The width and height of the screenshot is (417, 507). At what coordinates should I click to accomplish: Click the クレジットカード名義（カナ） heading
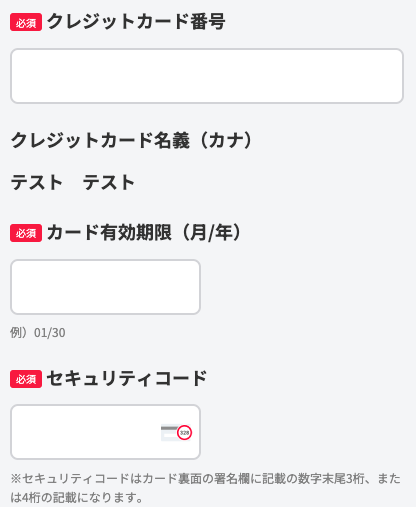click(x=132, y=140)
